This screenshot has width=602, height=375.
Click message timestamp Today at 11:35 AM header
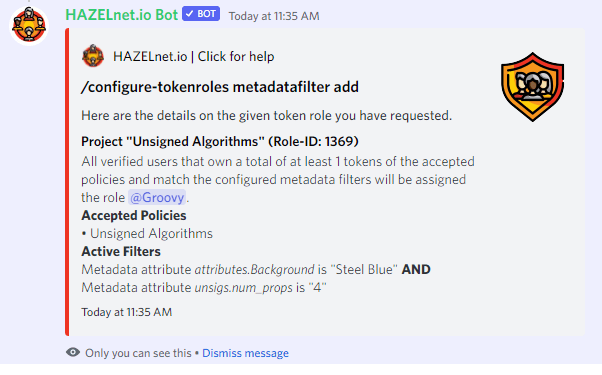click(x=274, y=16)
